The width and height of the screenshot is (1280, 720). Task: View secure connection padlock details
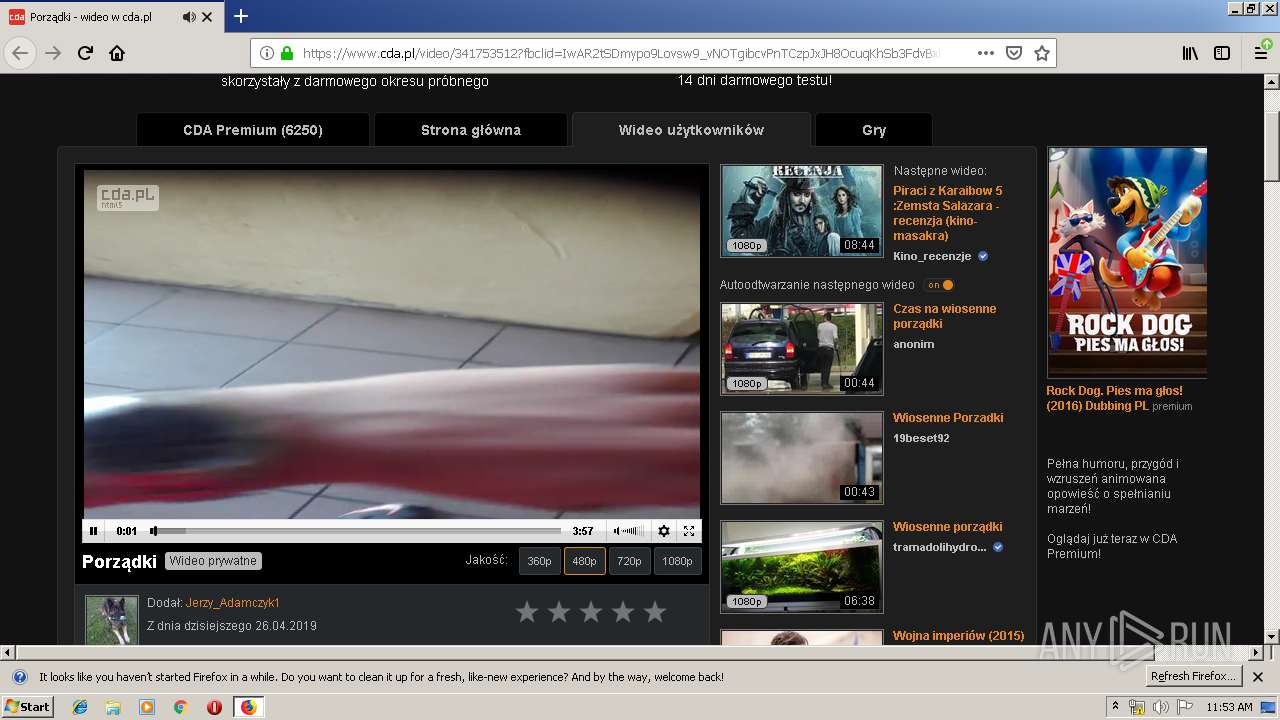[x=287, y=53]
